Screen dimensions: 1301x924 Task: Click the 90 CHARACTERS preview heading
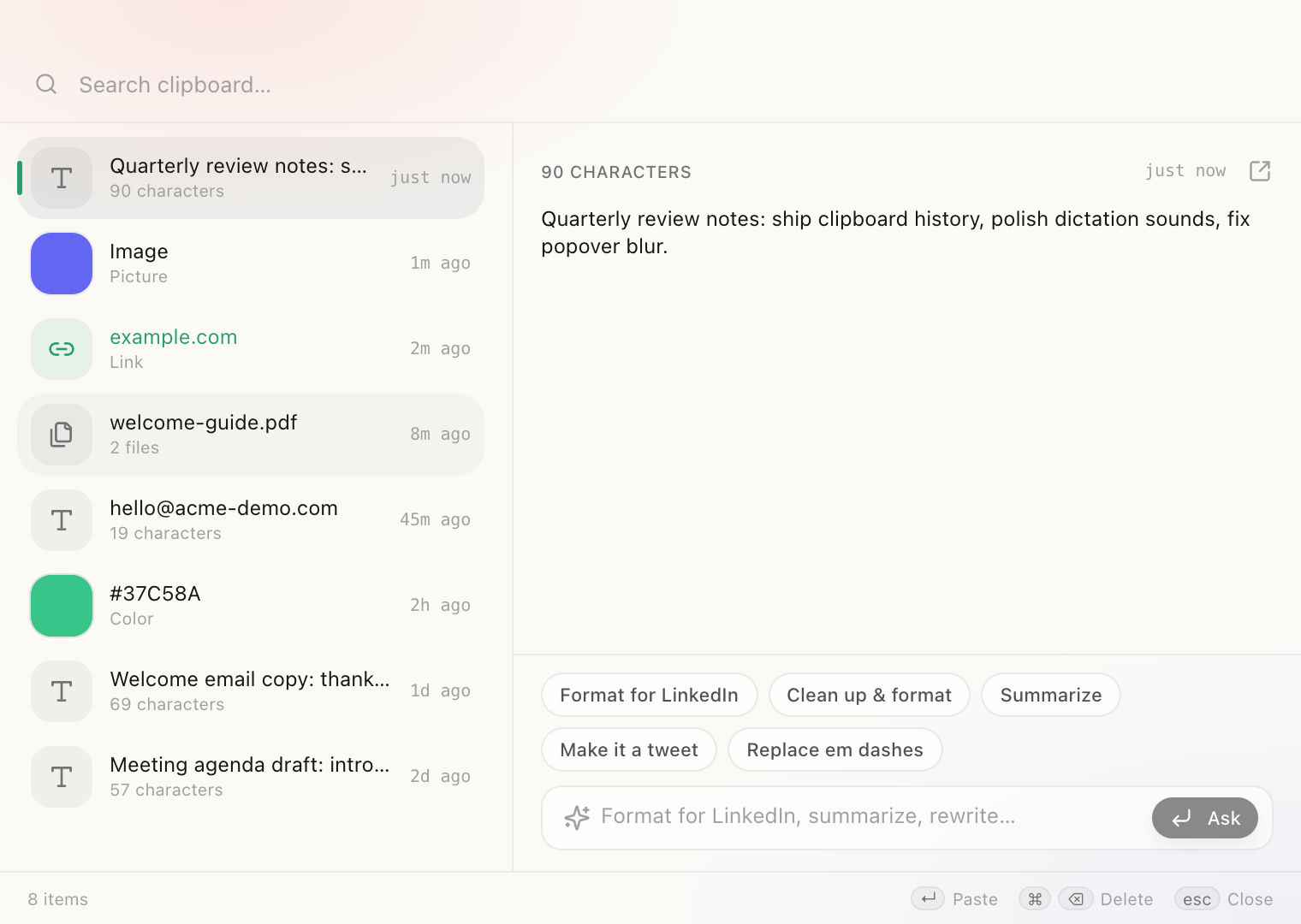tap(616, 172)
